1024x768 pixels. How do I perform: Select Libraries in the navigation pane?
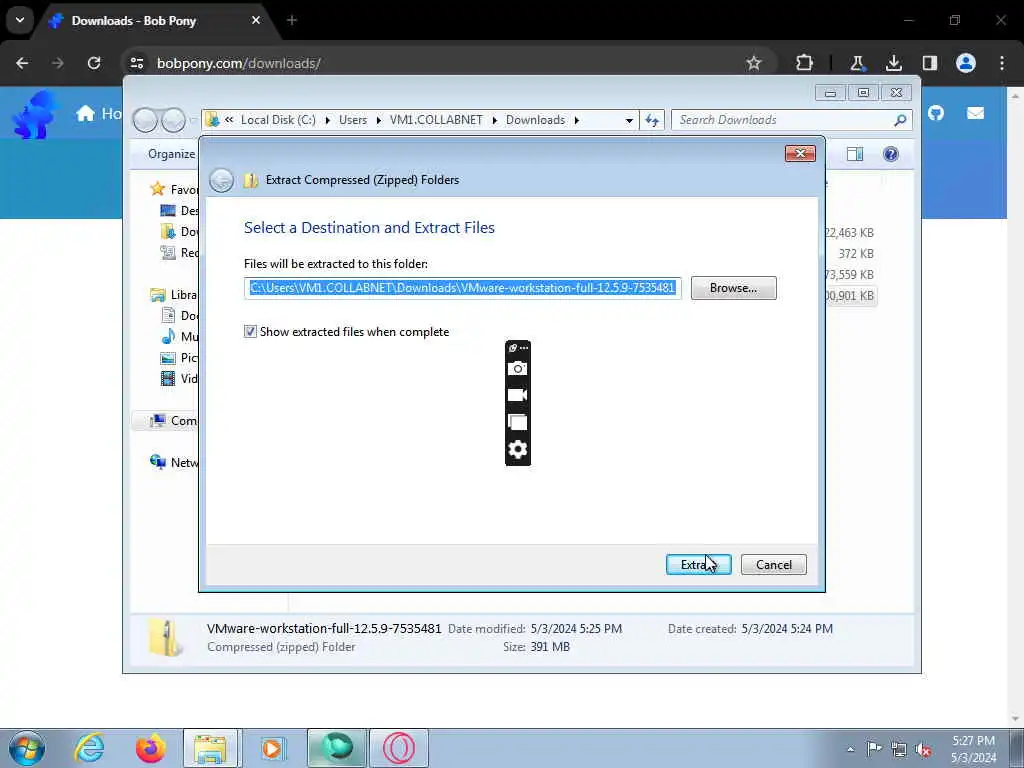(174, 295)
